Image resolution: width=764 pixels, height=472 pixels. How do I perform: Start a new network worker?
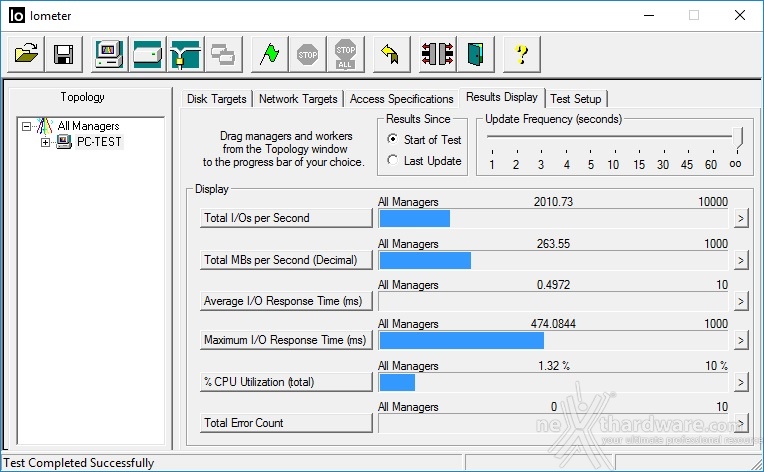click(185, 54)
